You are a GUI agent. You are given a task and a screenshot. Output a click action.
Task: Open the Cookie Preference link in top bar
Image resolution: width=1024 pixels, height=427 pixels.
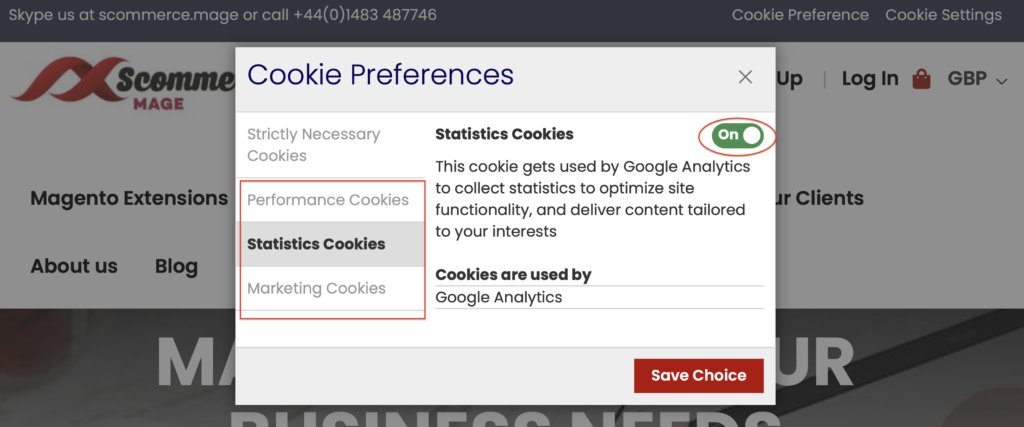[x=800, y=15]
